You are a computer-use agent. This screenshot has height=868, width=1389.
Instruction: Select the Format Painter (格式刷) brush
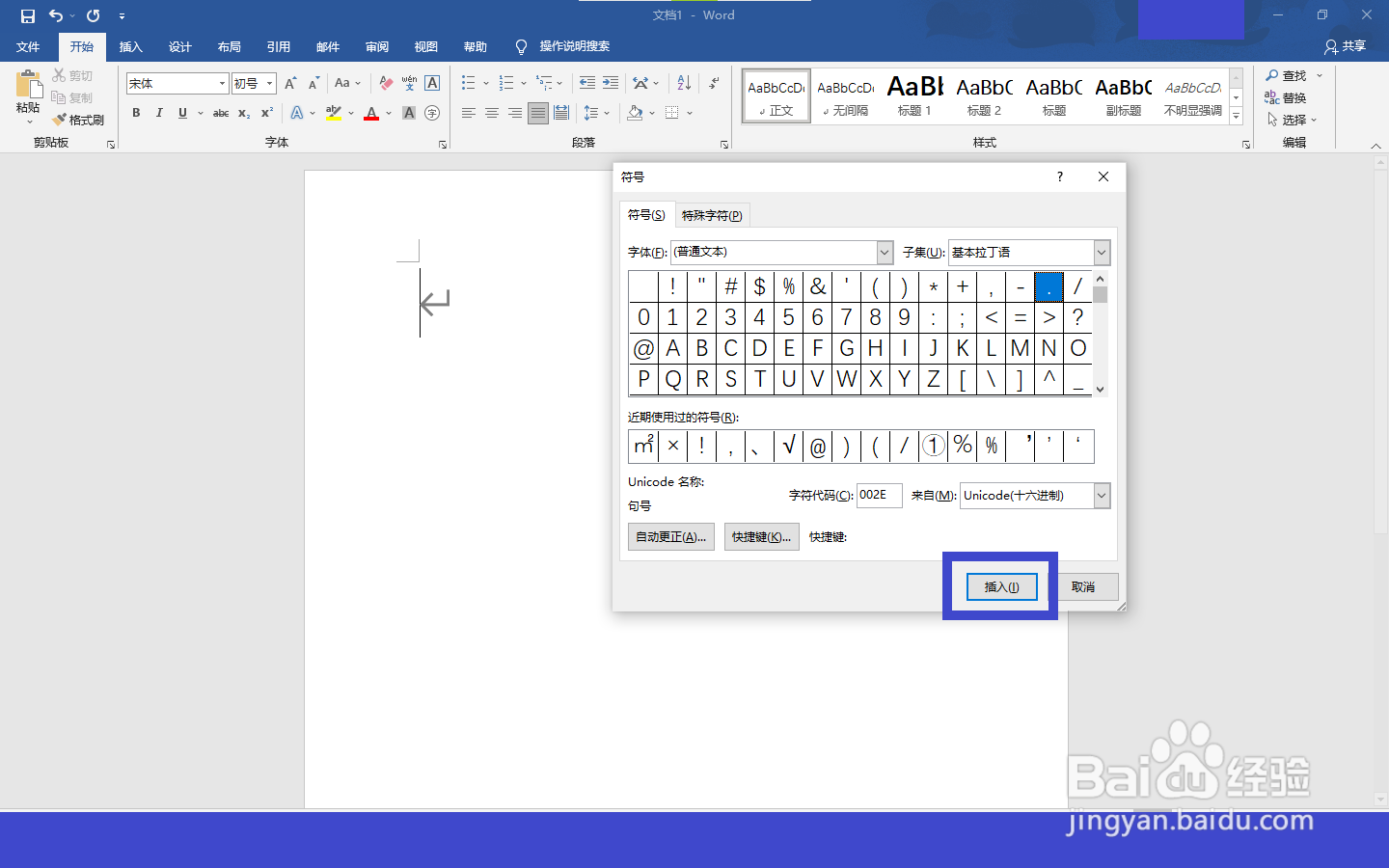60,120
